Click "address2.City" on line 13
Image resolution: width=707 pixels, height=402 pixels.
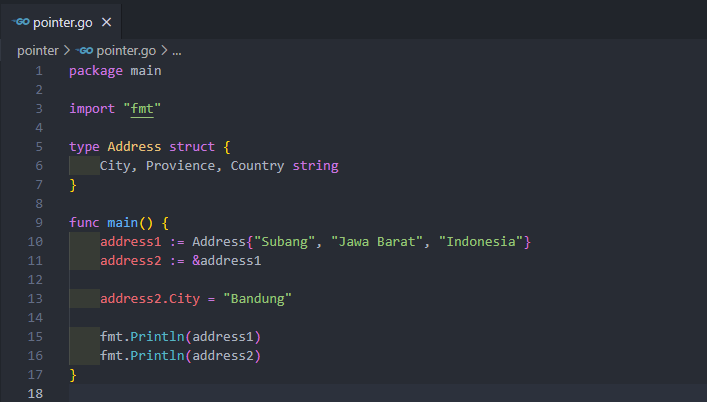click(x=150, y=298)
